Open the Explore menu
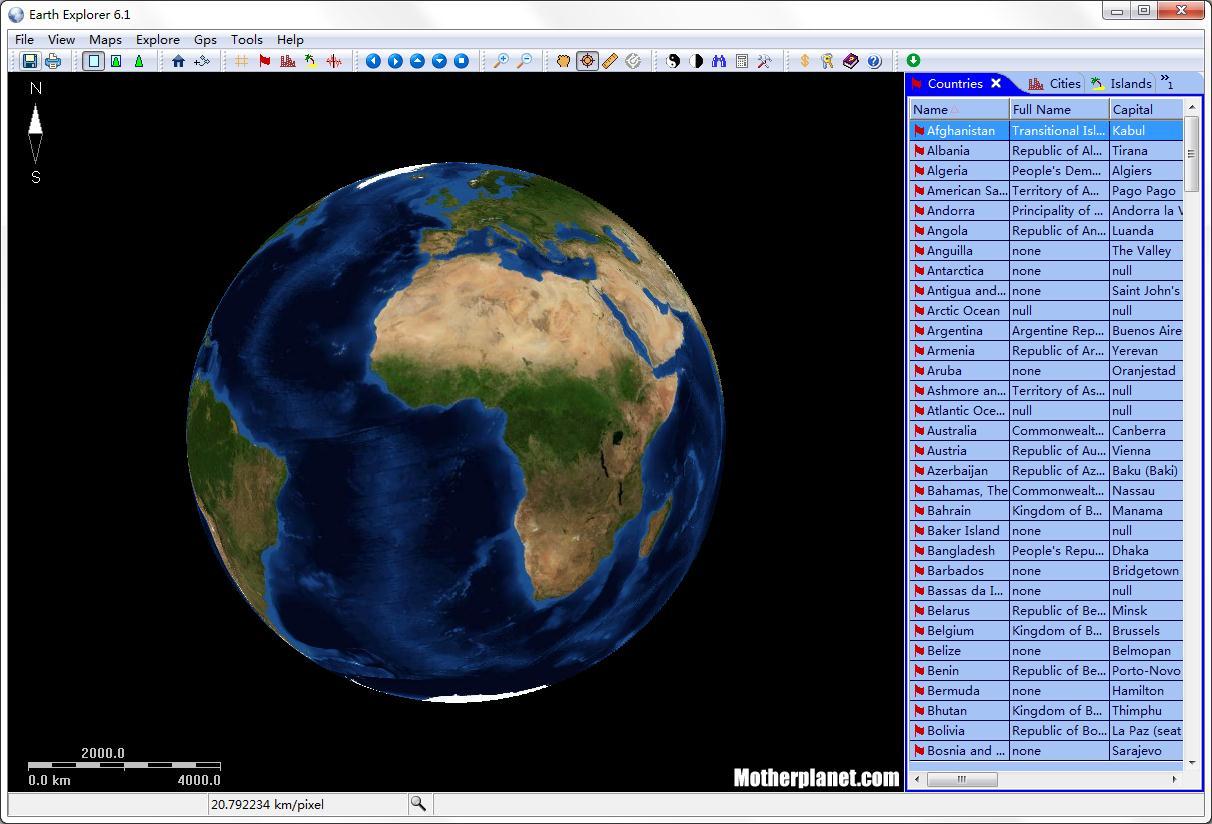Viewport: 1212px width, 824px height. point(158,40)
